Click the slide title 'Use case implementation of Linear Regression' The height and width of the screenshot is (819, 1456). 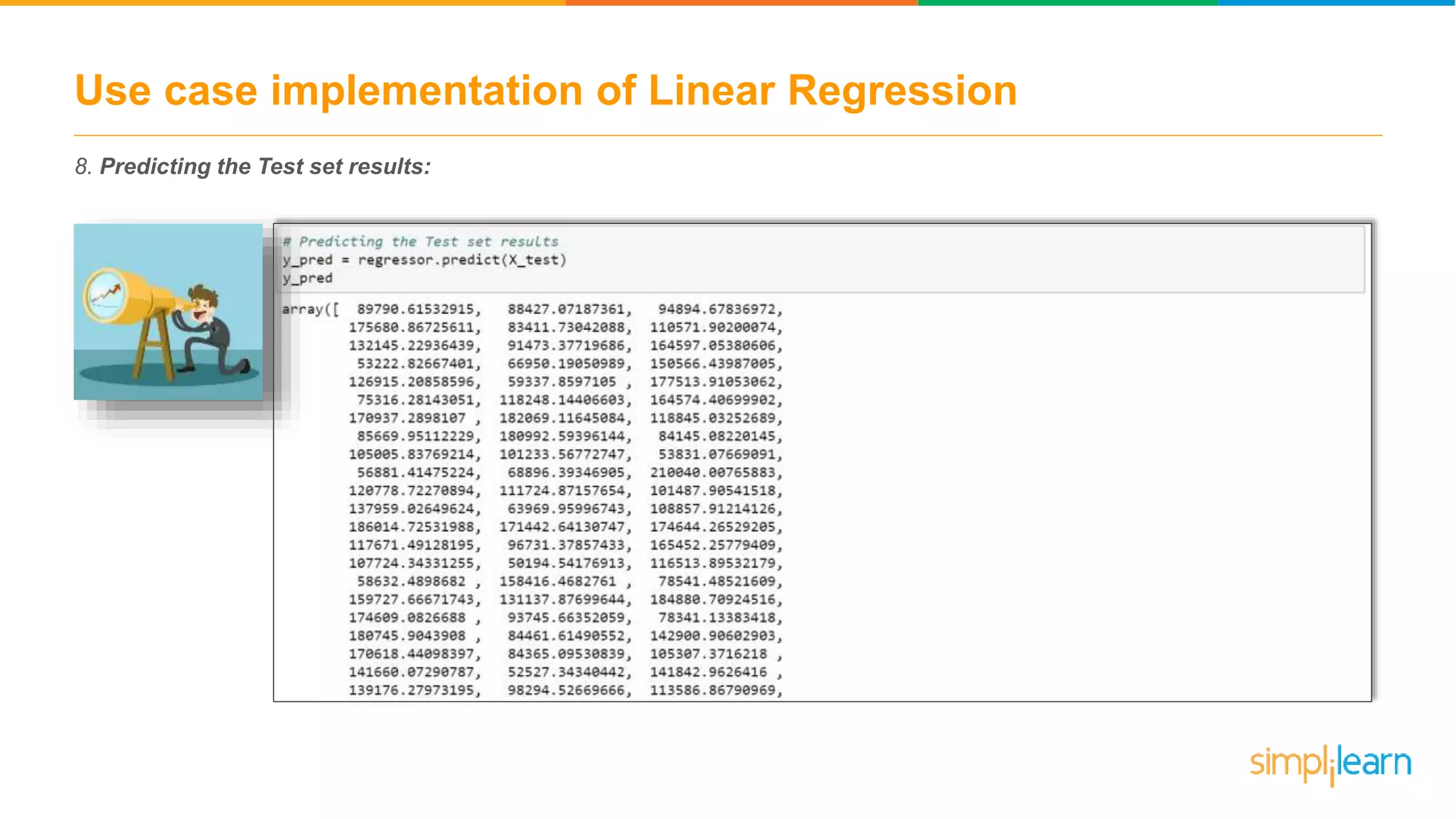pyautogui.click(x=545, y=90)
